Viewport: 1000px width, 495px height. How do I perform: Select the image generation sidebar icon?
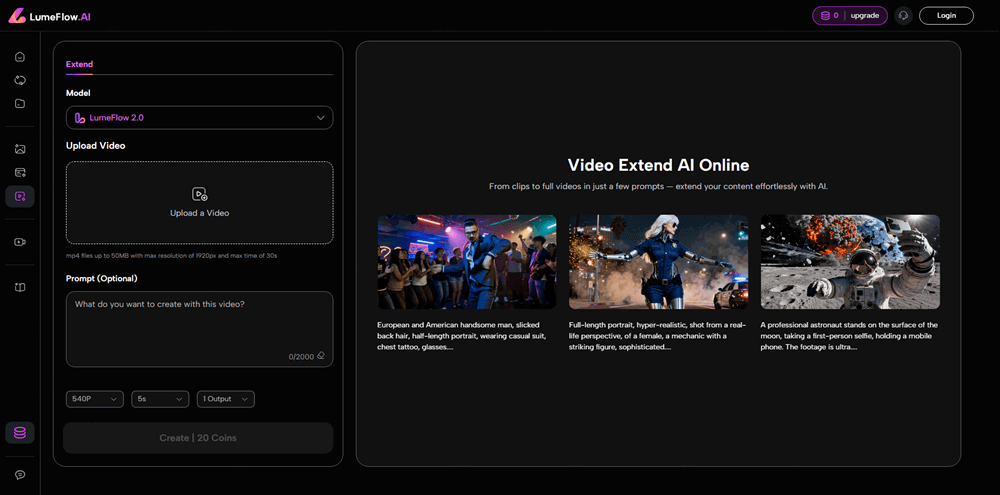[20, 149]
